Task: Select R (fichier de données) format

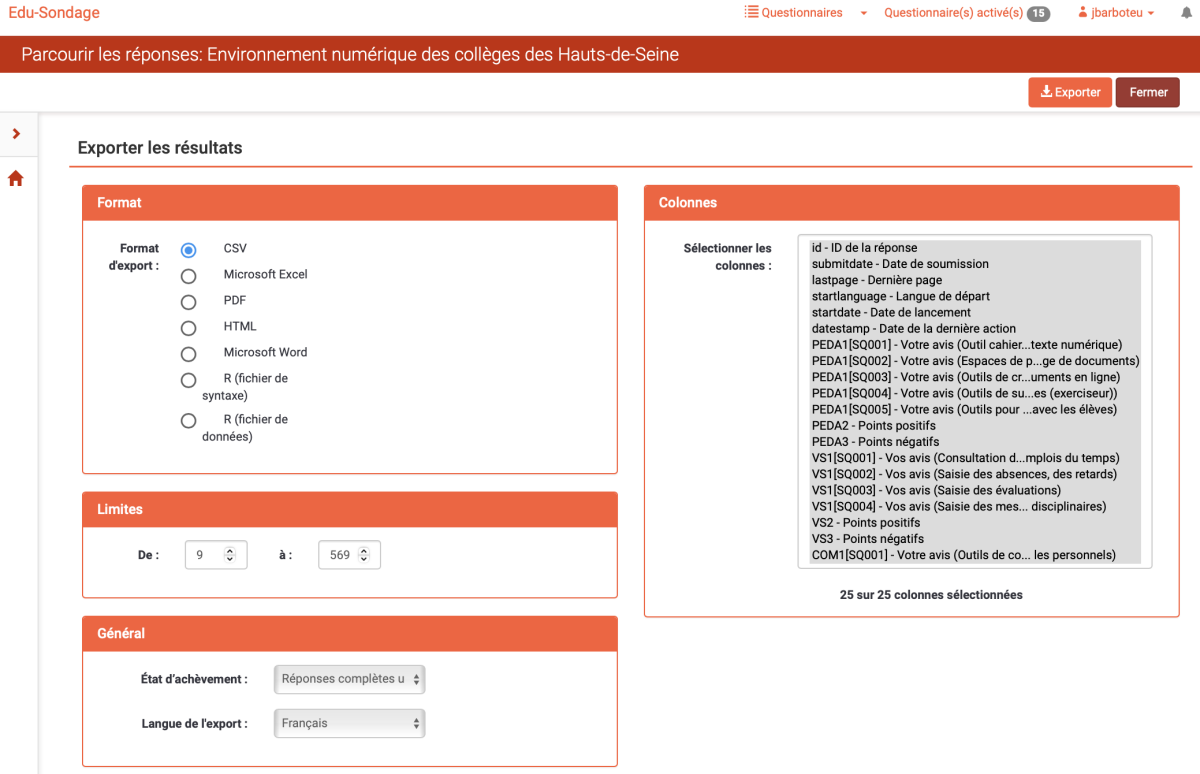Action: pyautogui.click(x=188, y=421)
